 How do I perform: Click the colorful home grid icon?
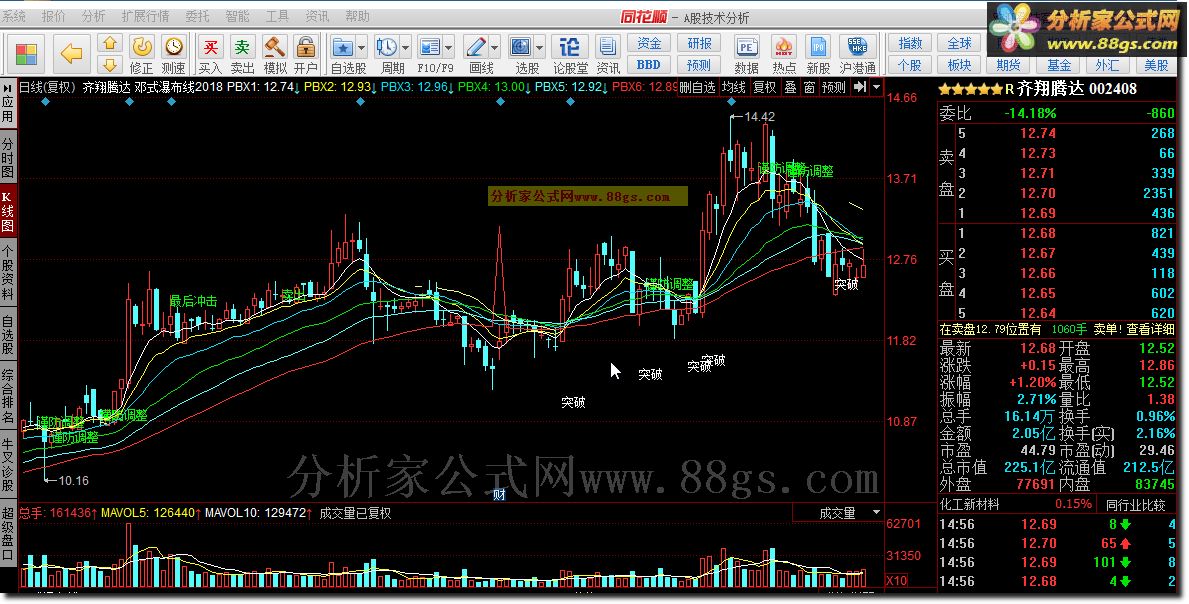[27, 54]
